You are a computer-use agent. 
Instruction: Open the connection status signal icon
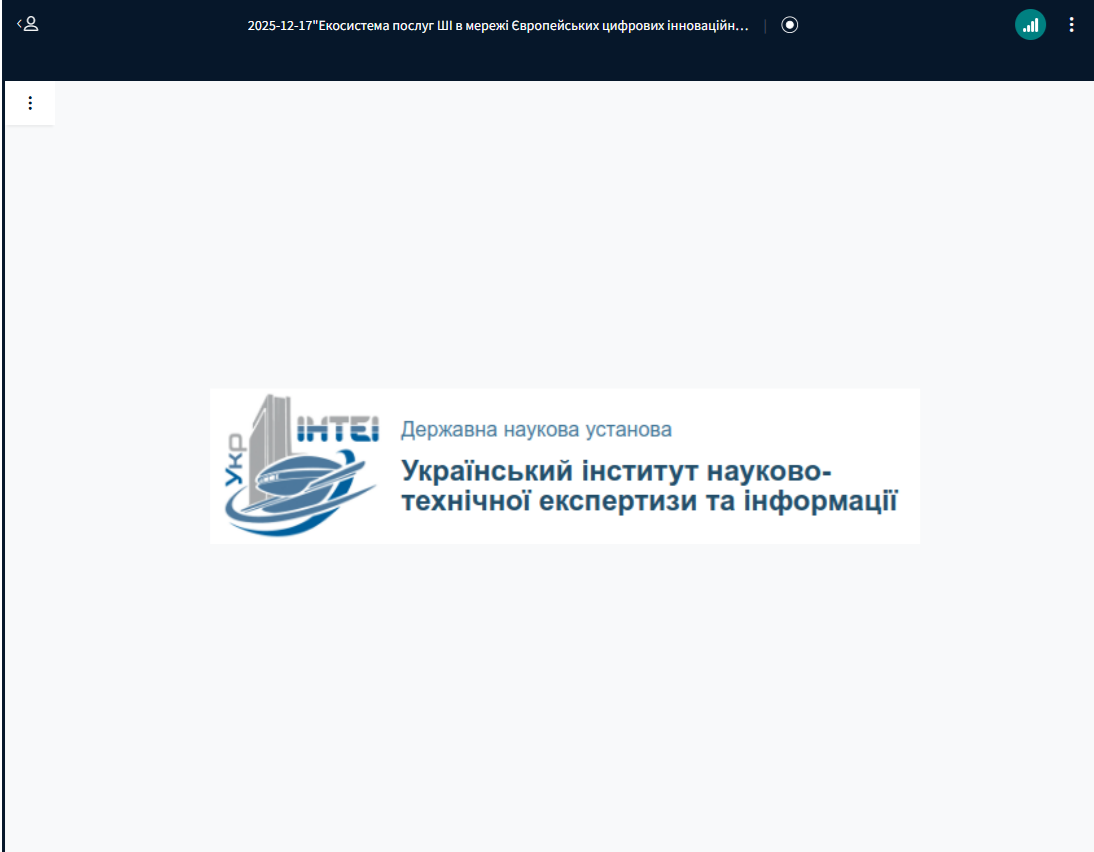[x=1030, y=25]
